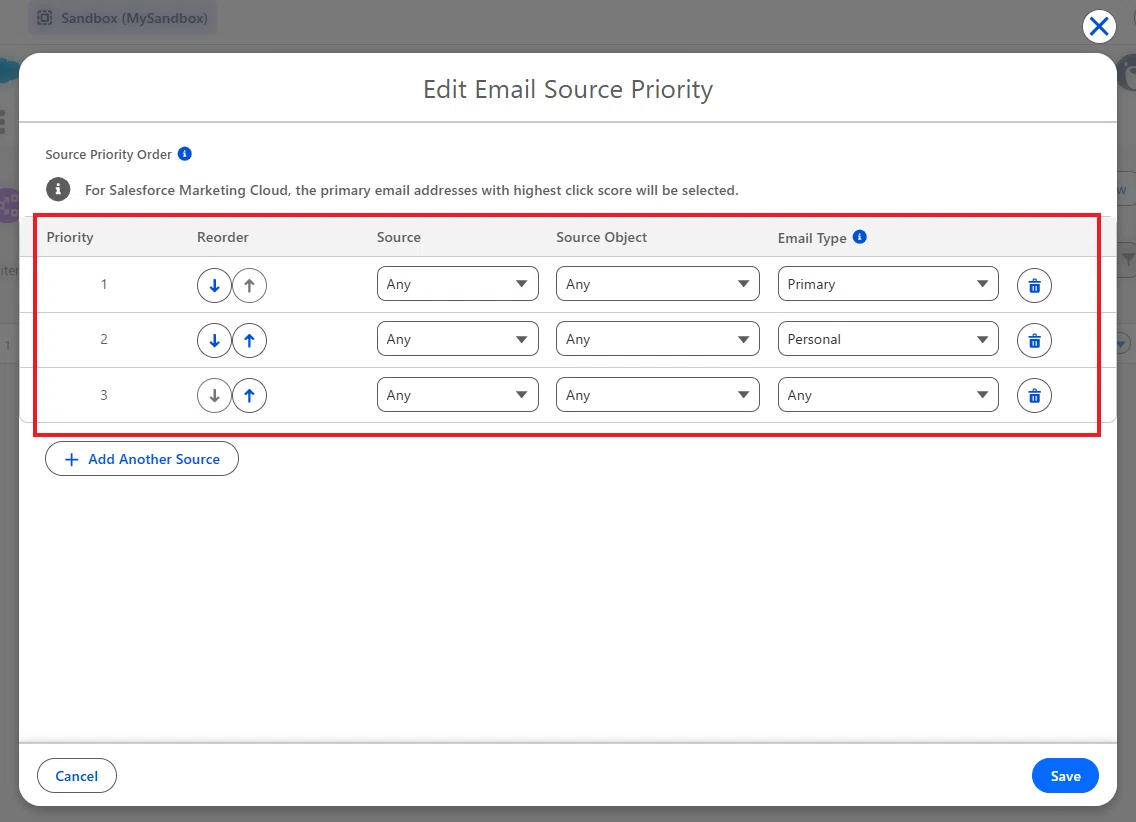
Task: Cancel editing email source priority
Action: click(77, 776)
